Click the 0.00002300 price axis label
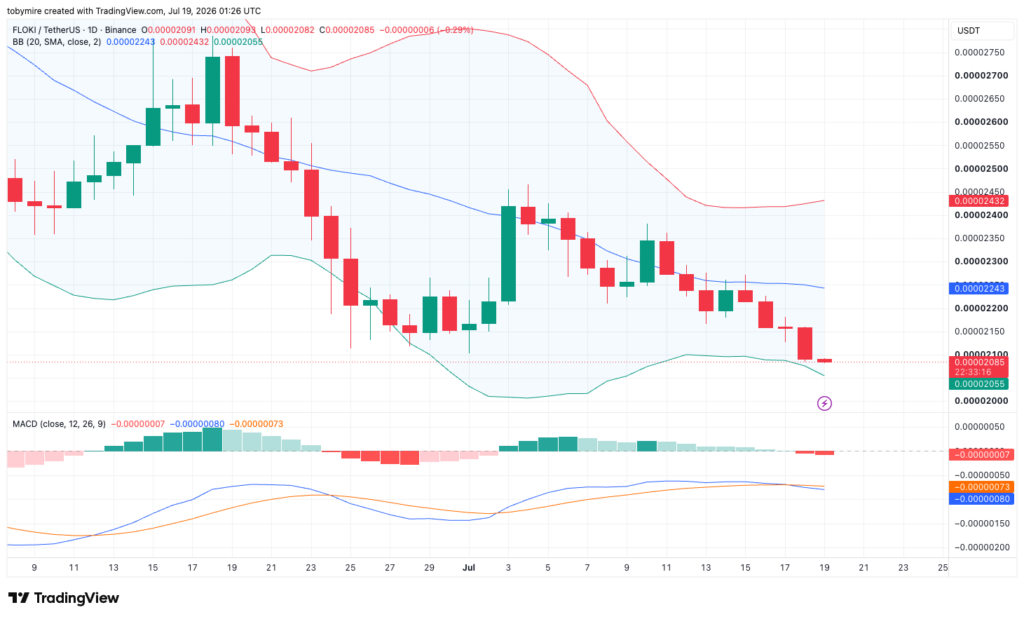Image resolution: width=1024 pixels, height=619 pixels. point(981,261)
